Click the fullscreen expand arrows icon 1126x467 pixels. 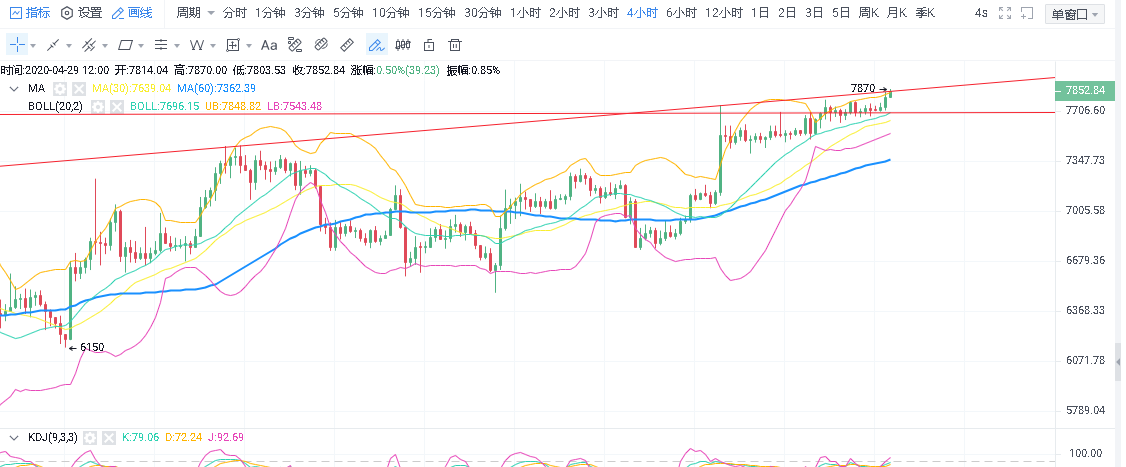[1005, 13]
